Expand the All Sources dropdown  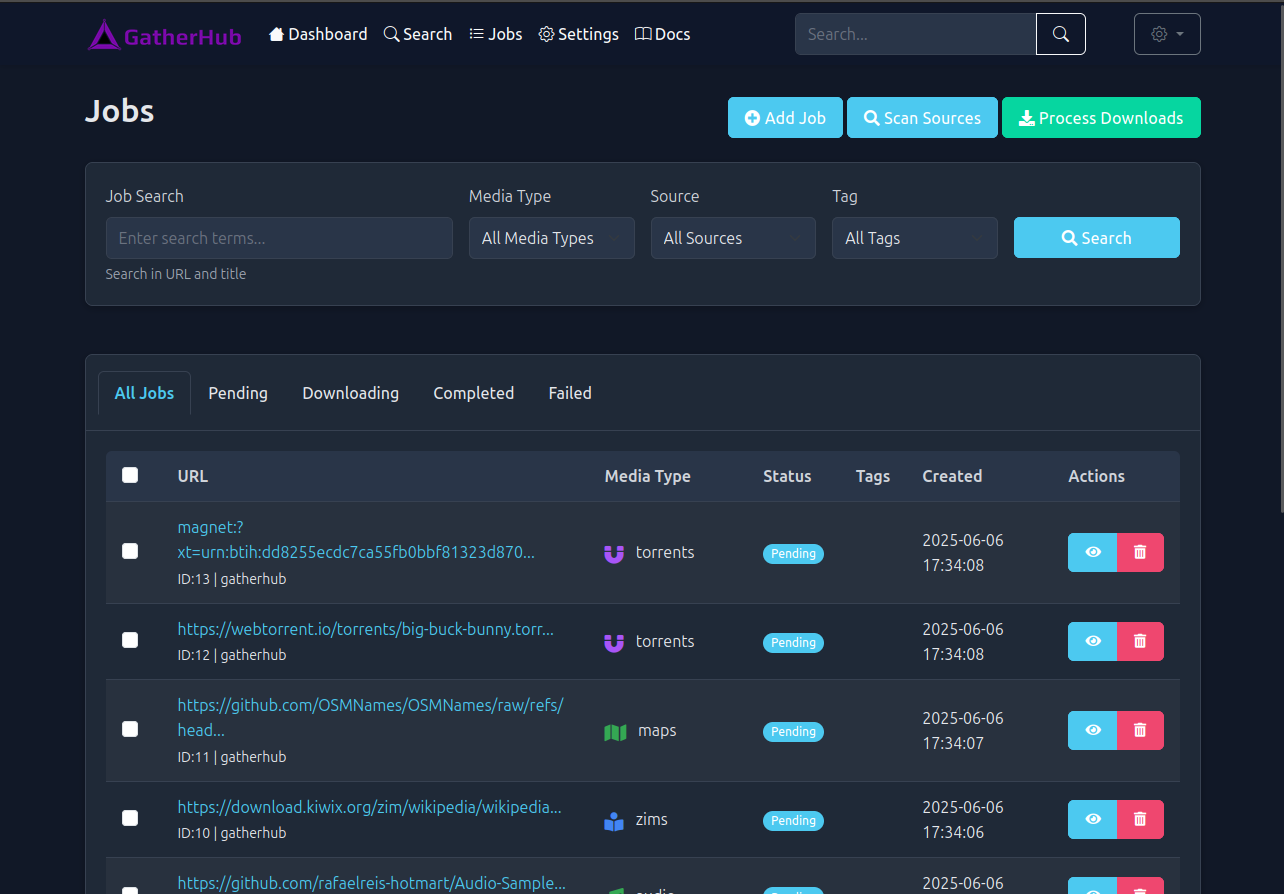click(732, 238)
